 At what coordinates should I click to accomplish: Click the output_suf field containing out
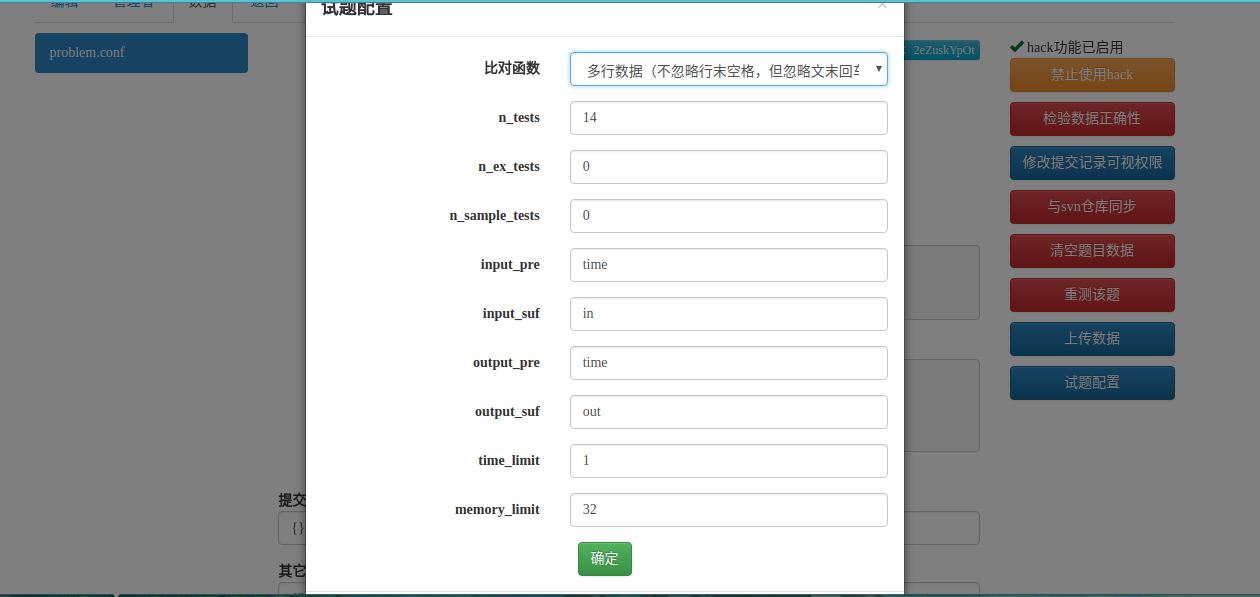729,412
